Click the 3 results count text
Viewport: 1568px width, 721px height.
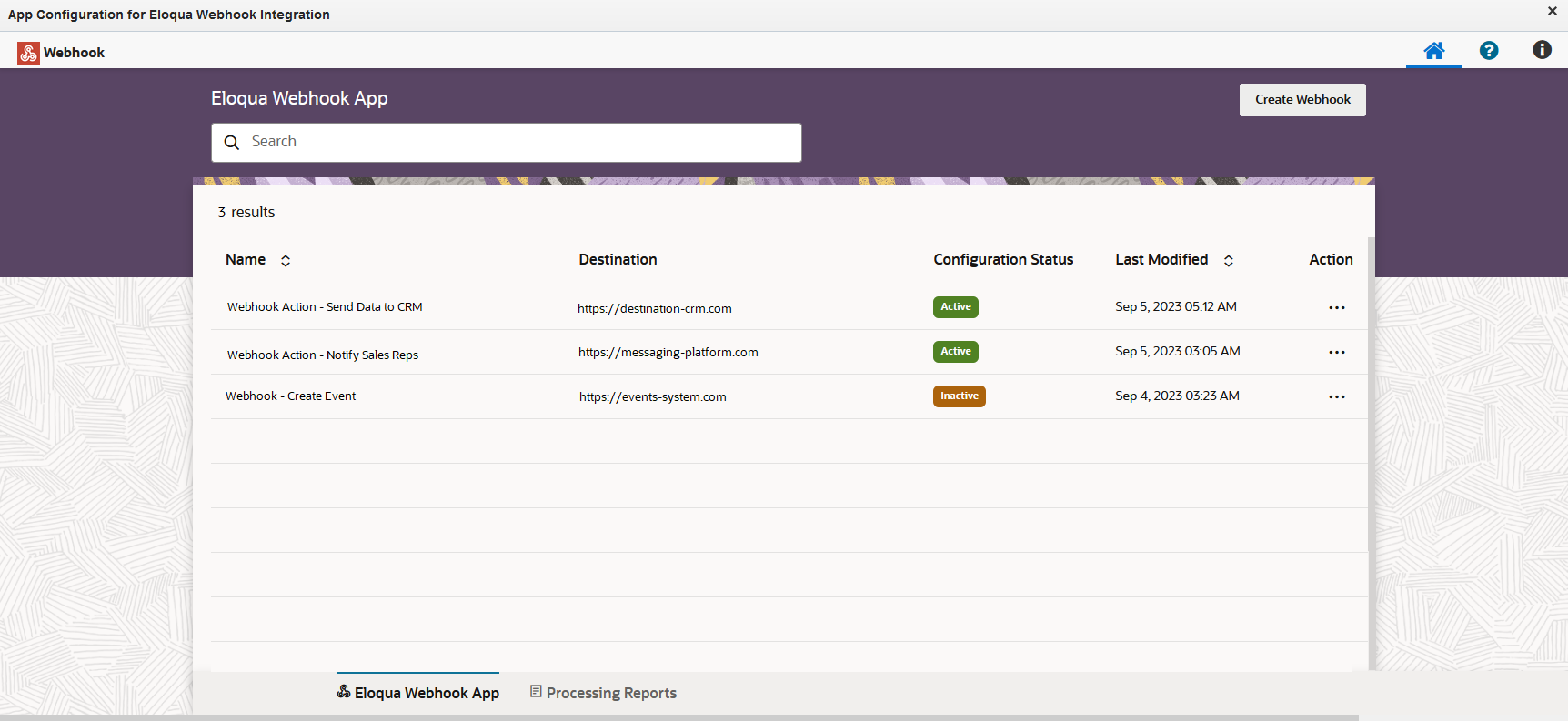[246, 213]
